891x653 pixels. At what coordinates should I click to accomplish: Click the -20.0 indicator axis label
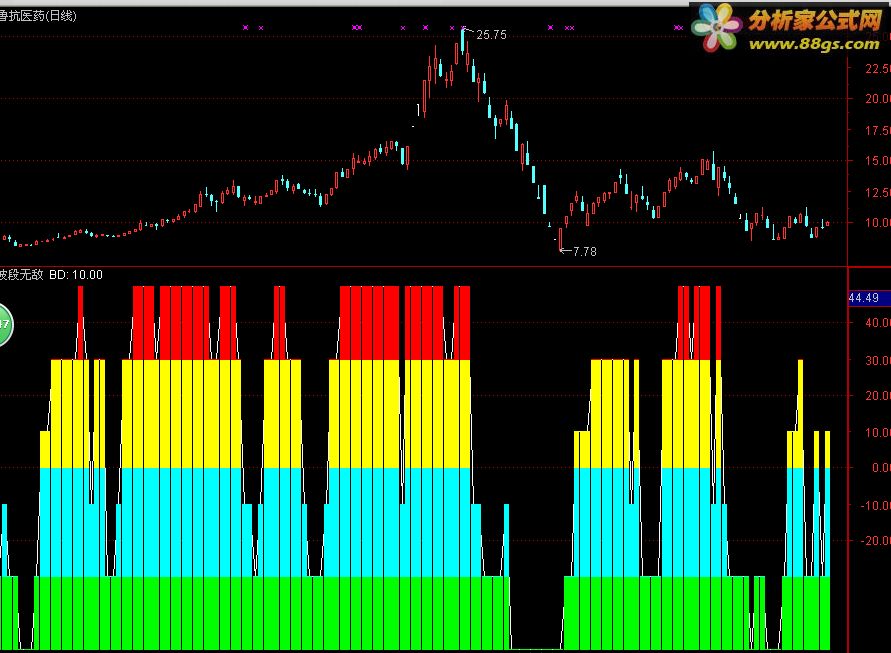(x=876, y=540)
